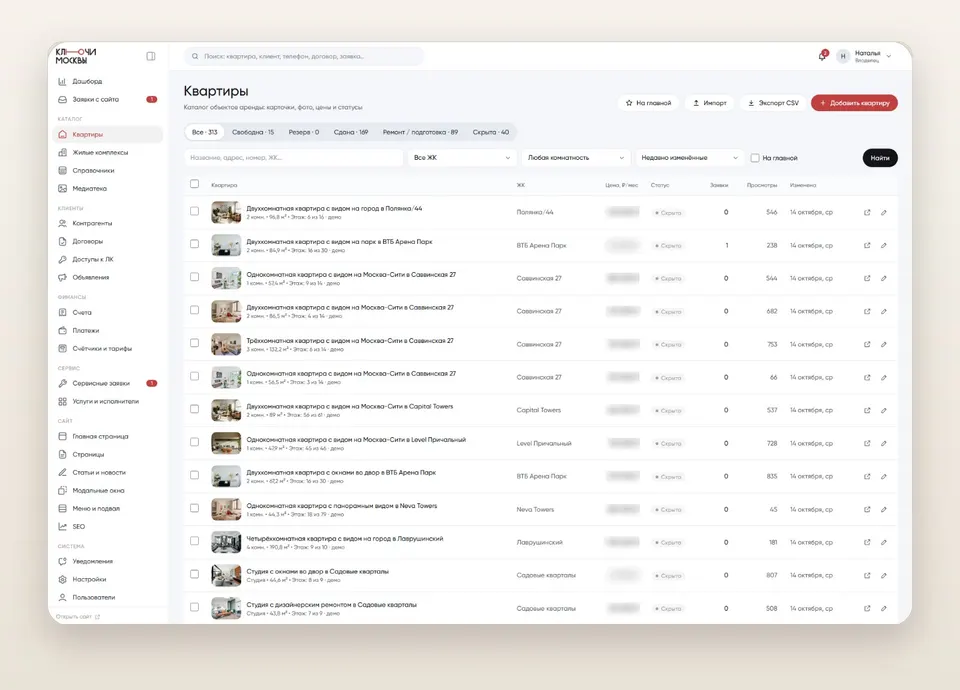Switch to the Сдана · 169 tab
960x690 pixels.
coord(351,132)
